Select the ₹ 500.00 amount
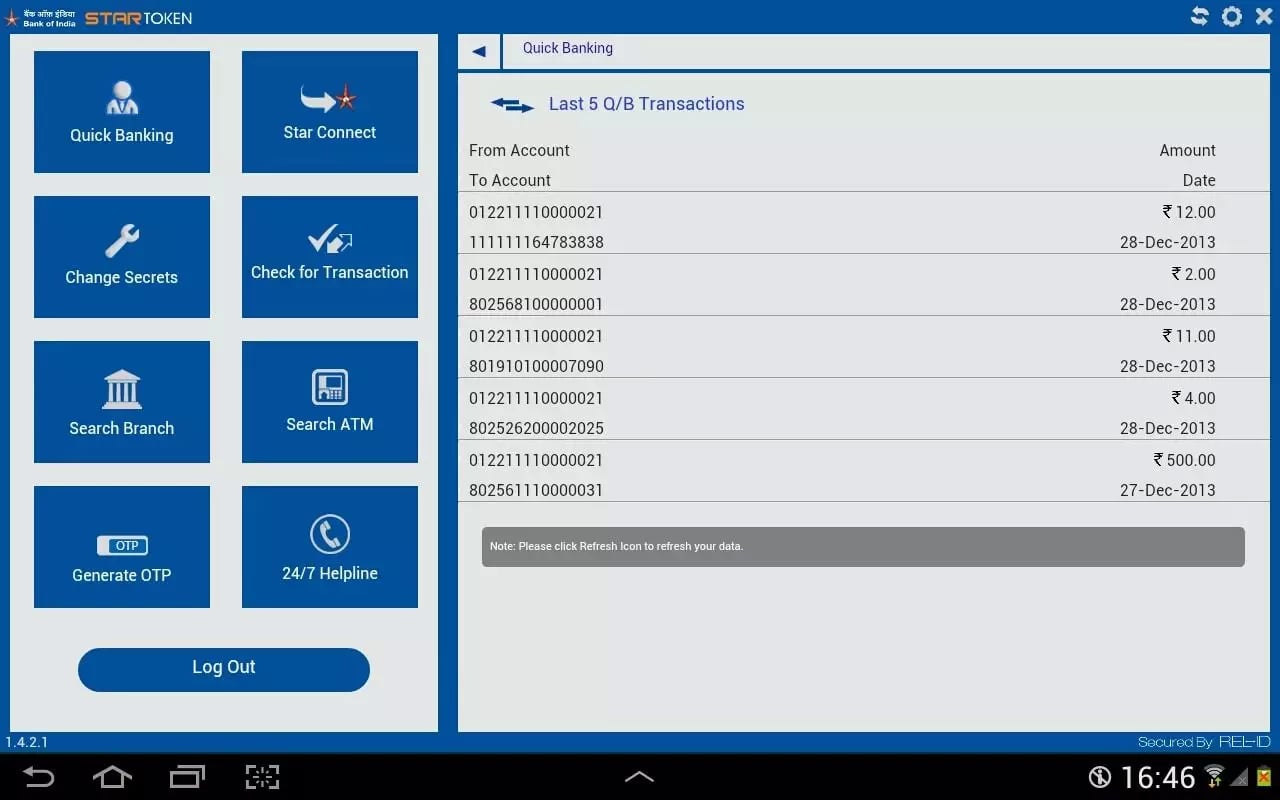Viewport: 1280px width, 800px height. (x=1185, y=460)
